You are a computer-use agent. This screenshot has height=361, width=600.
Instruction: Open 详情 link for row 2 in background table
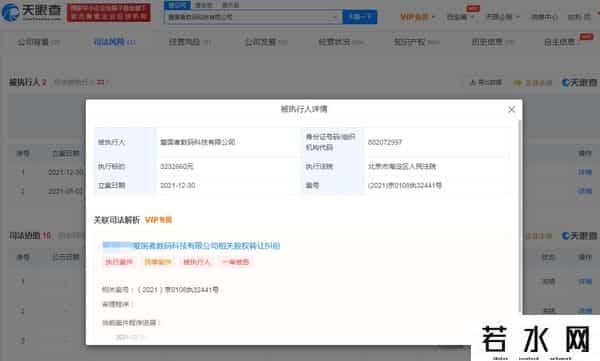click(x=585, y=191)
